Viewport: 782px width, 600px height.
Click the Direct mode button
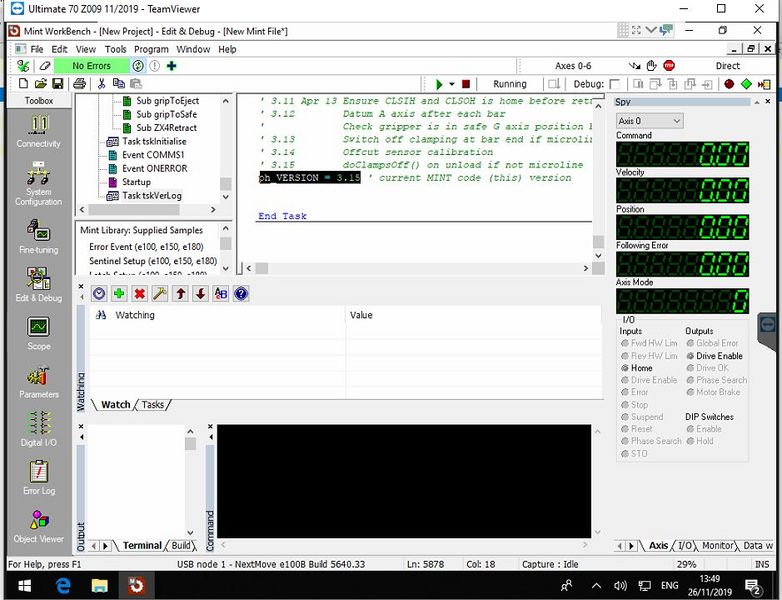pos(727,65)
